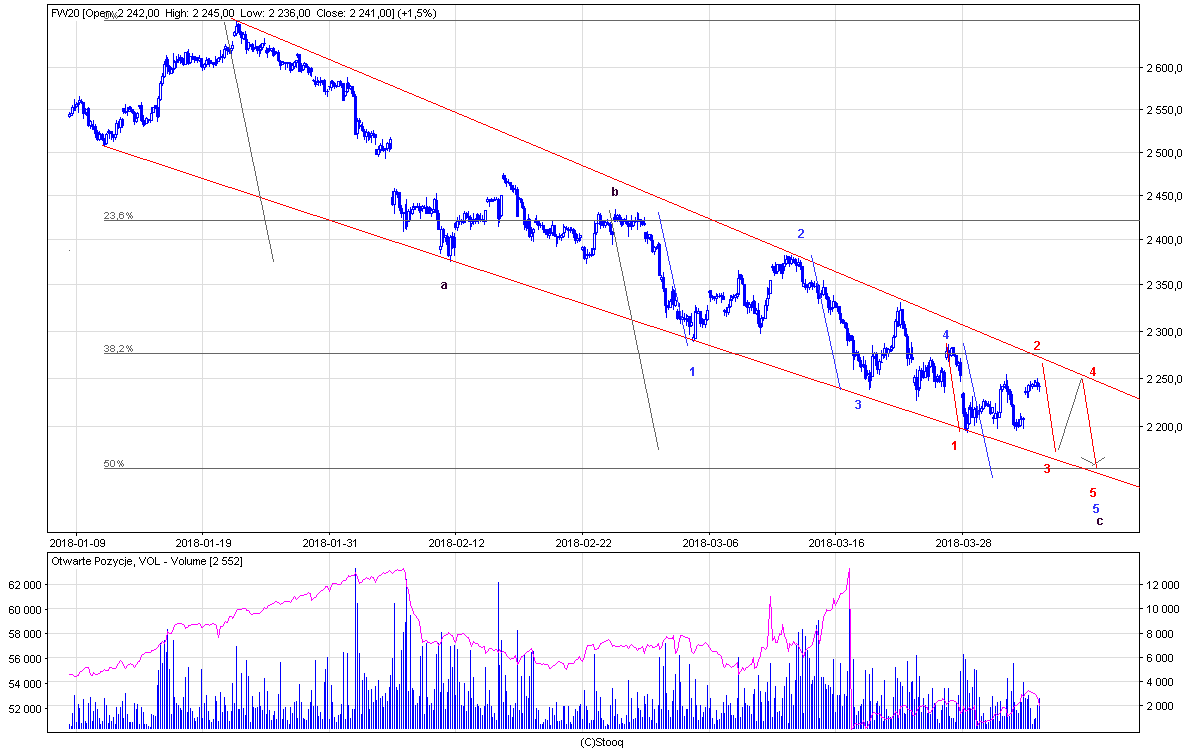Select the red wave 4 label
Image resolution: width=1200 pixels, height=750 pixels.
[1093, 371]
